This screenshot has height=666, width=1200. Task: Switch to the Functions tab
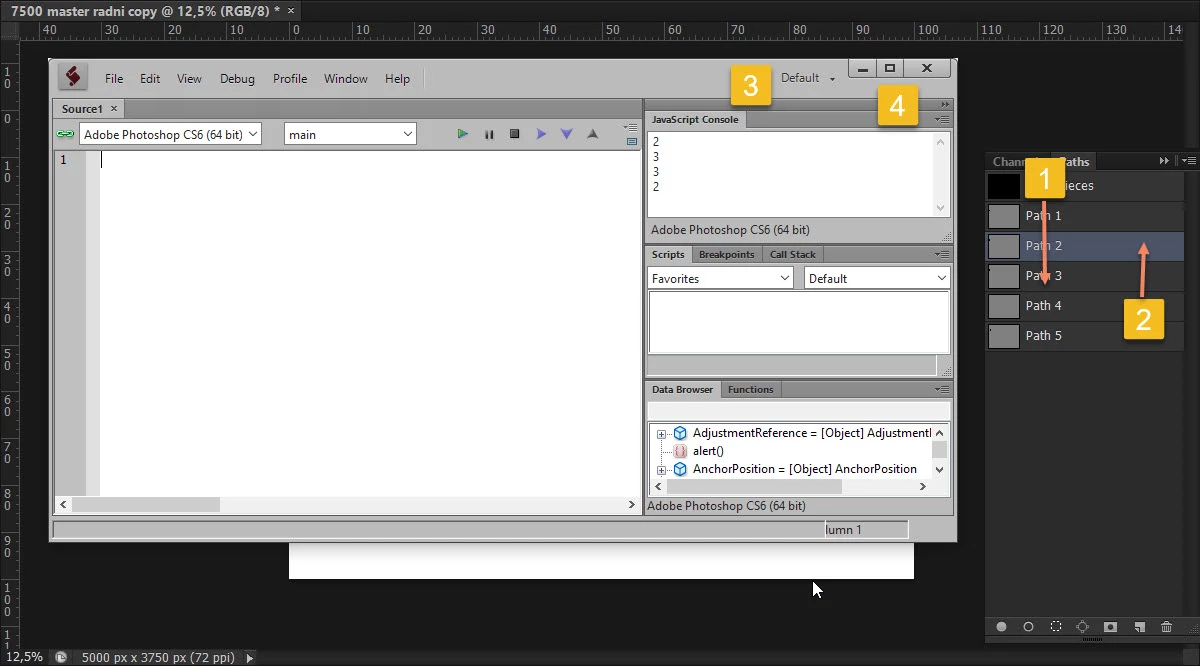[x=751, y=389]
